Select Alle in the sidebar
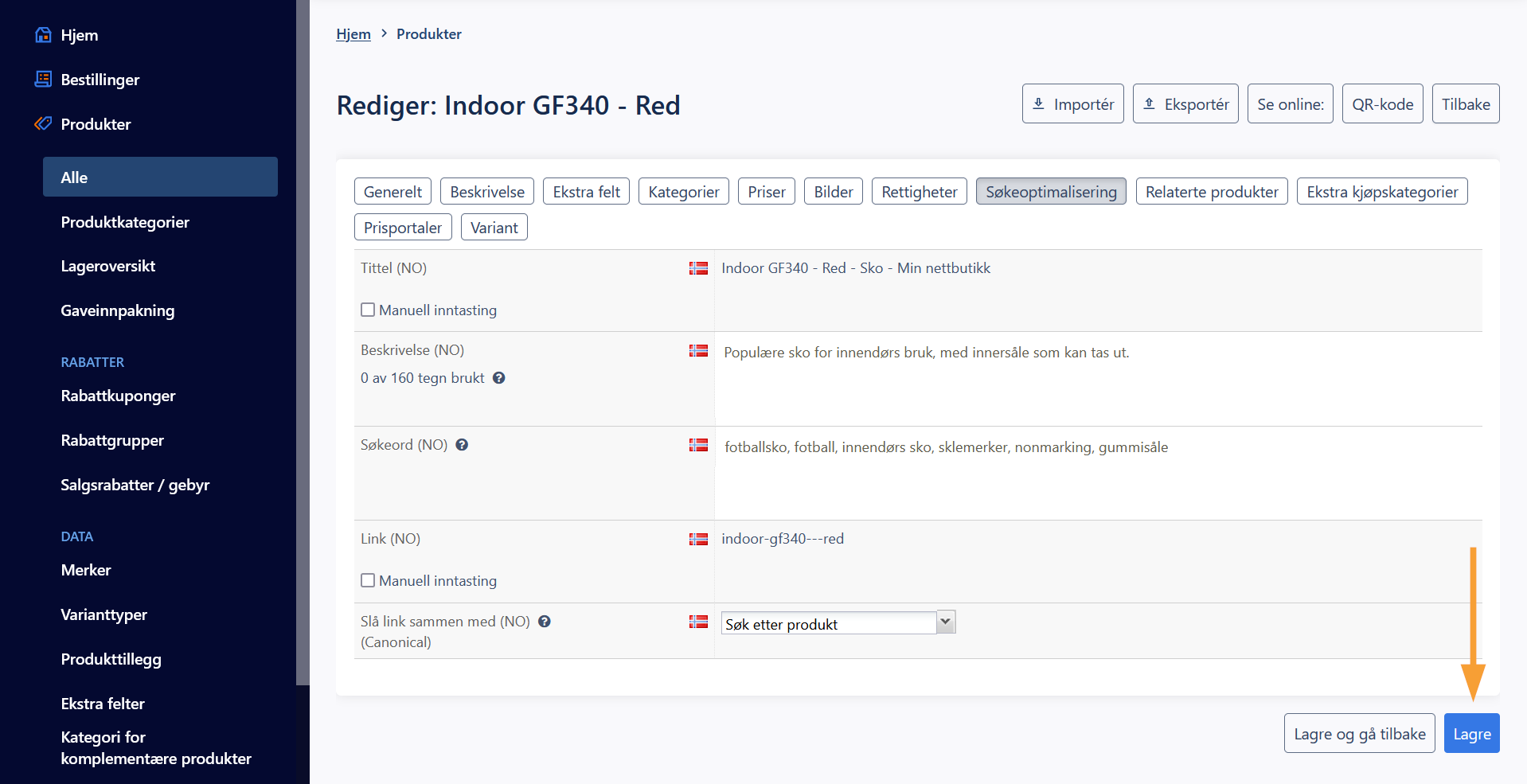Viewport: 1527px width, 784px height. tap(160, 177)
